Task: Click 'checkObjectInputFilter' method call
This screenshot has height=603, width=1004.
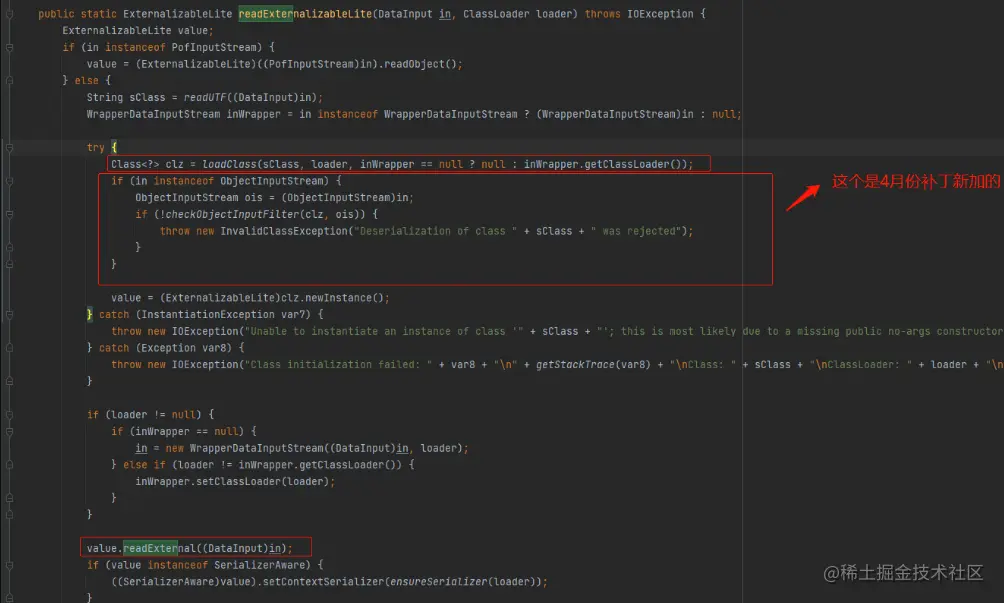Action: click(232, 214)
